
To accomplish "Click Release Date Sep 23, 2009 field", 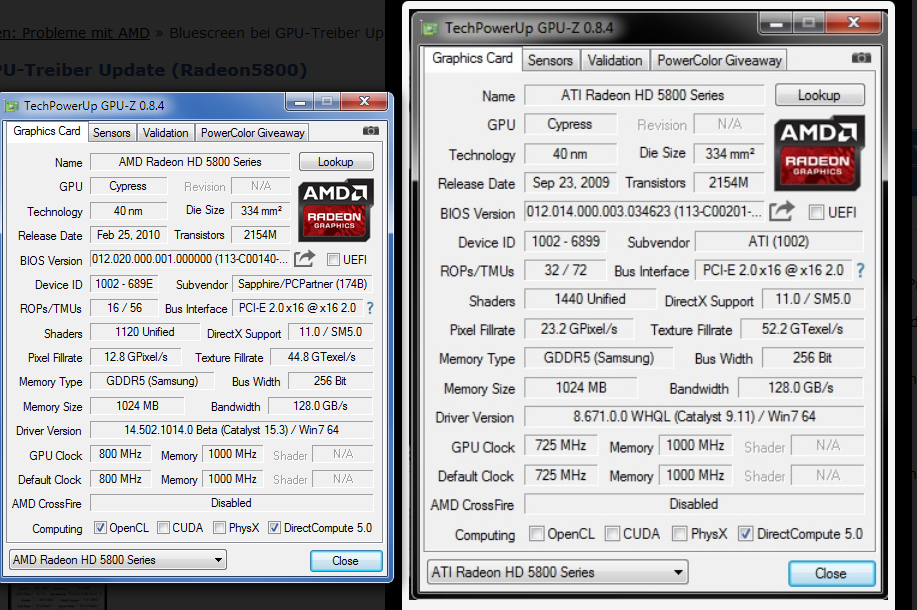I will tap(570, 182).
